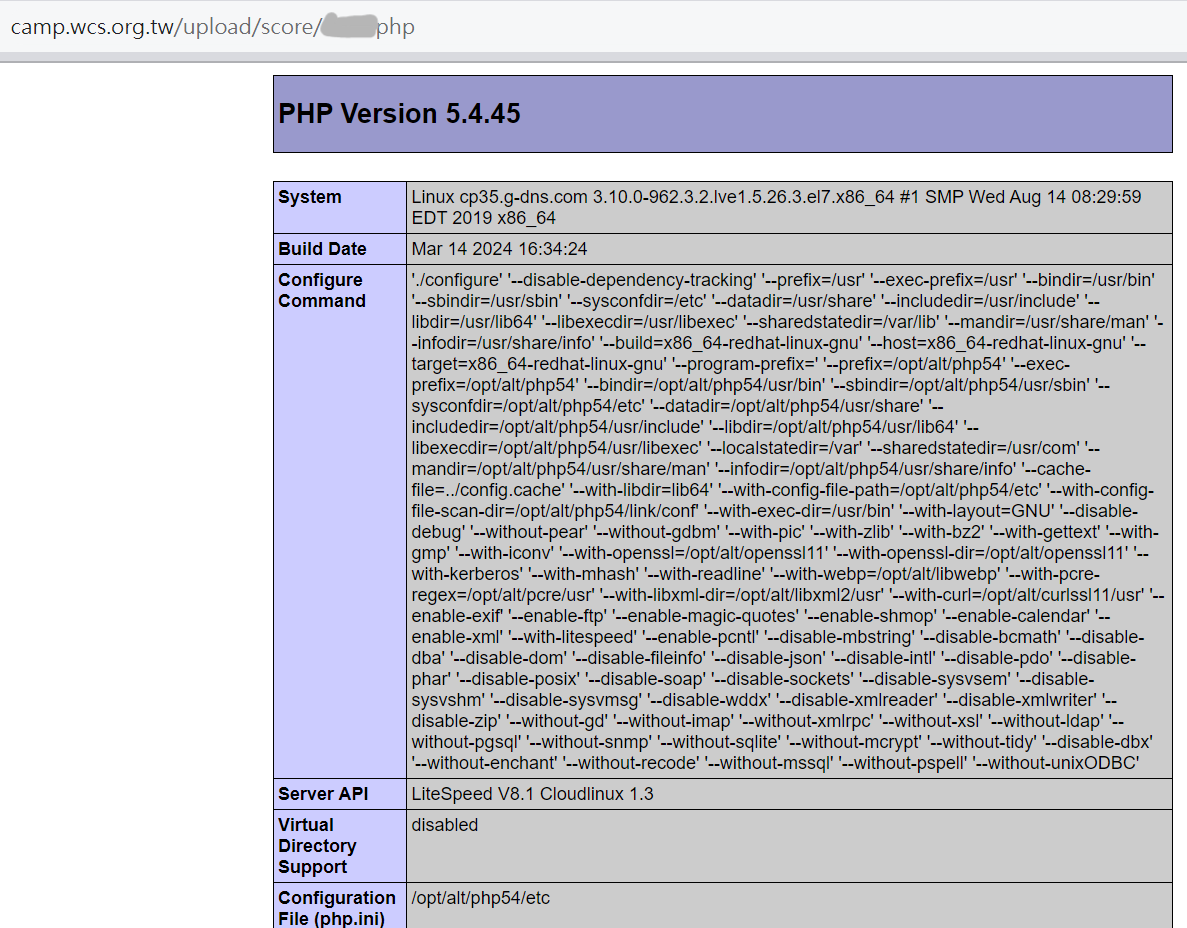The height and width of the screenshot is (928, 1187).
Task: Click the configure command options text
Action: coord(787,522)
